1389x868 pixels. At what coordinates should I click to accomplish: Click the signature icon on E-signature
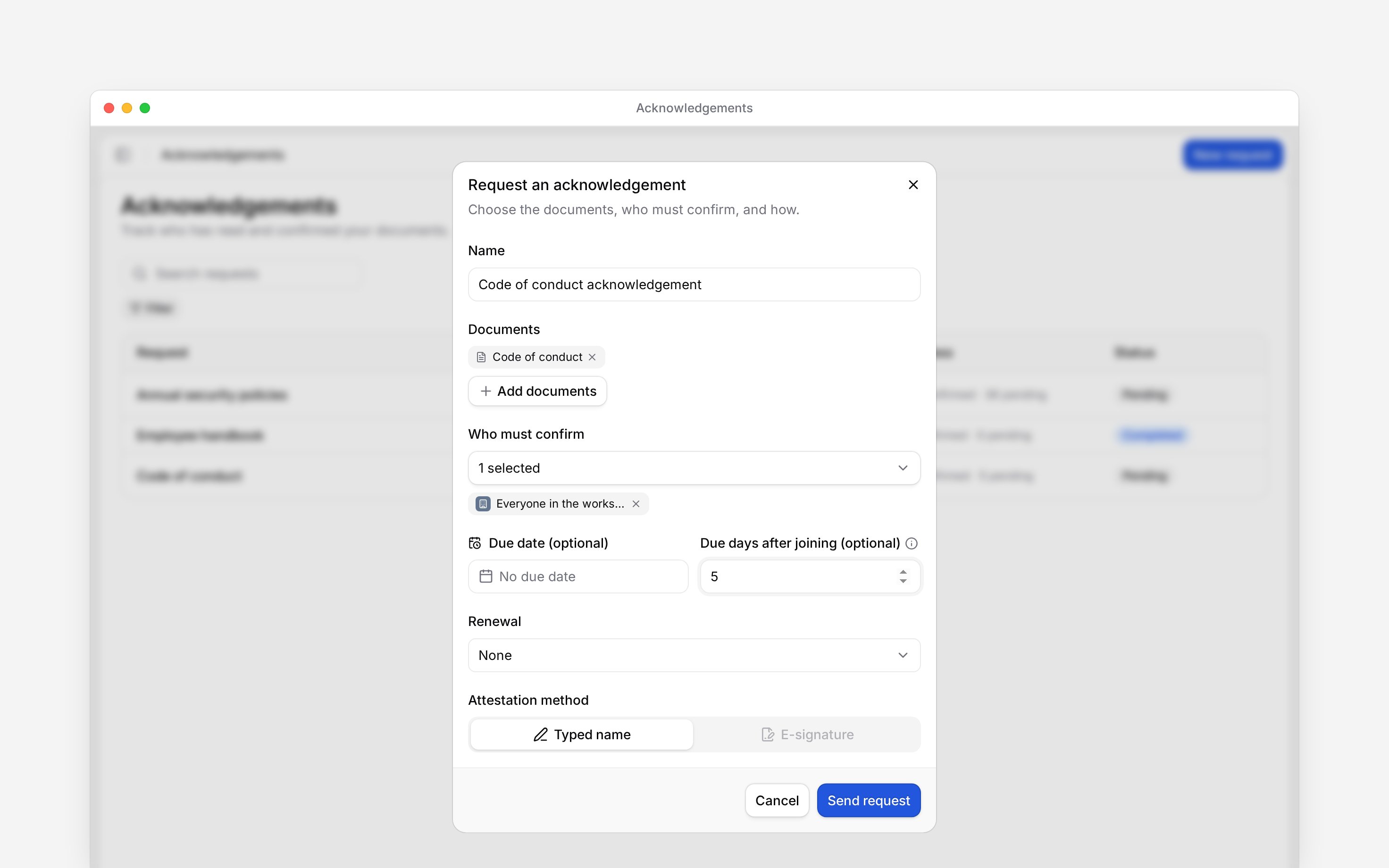tap(767, 734)
